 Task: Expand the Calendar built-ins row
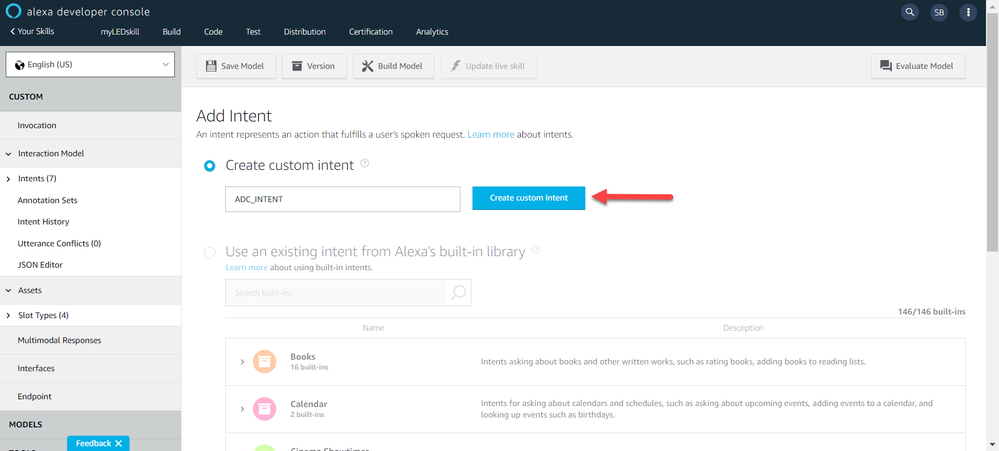pyautogui.click(x=242, y=409)
